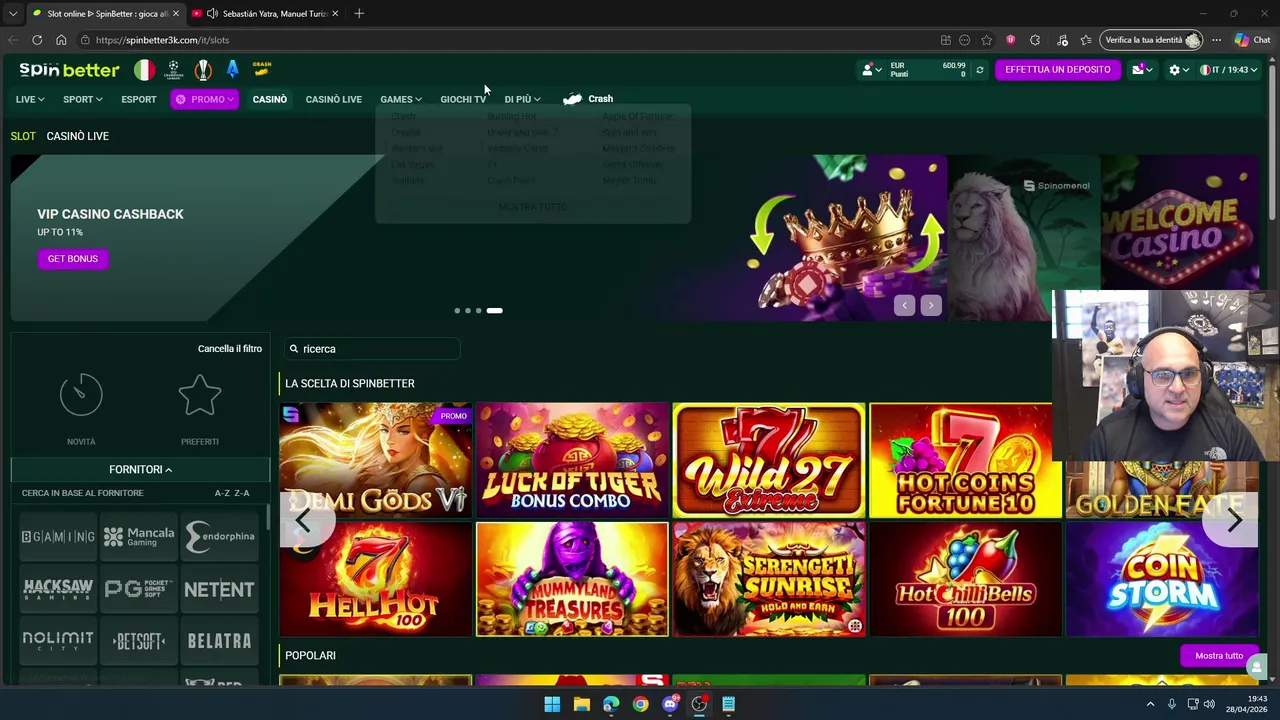Switch to Sebastián Yatra browser tab
The height and width of the screenshot is (720, 1280).
(x=265, y=14)
